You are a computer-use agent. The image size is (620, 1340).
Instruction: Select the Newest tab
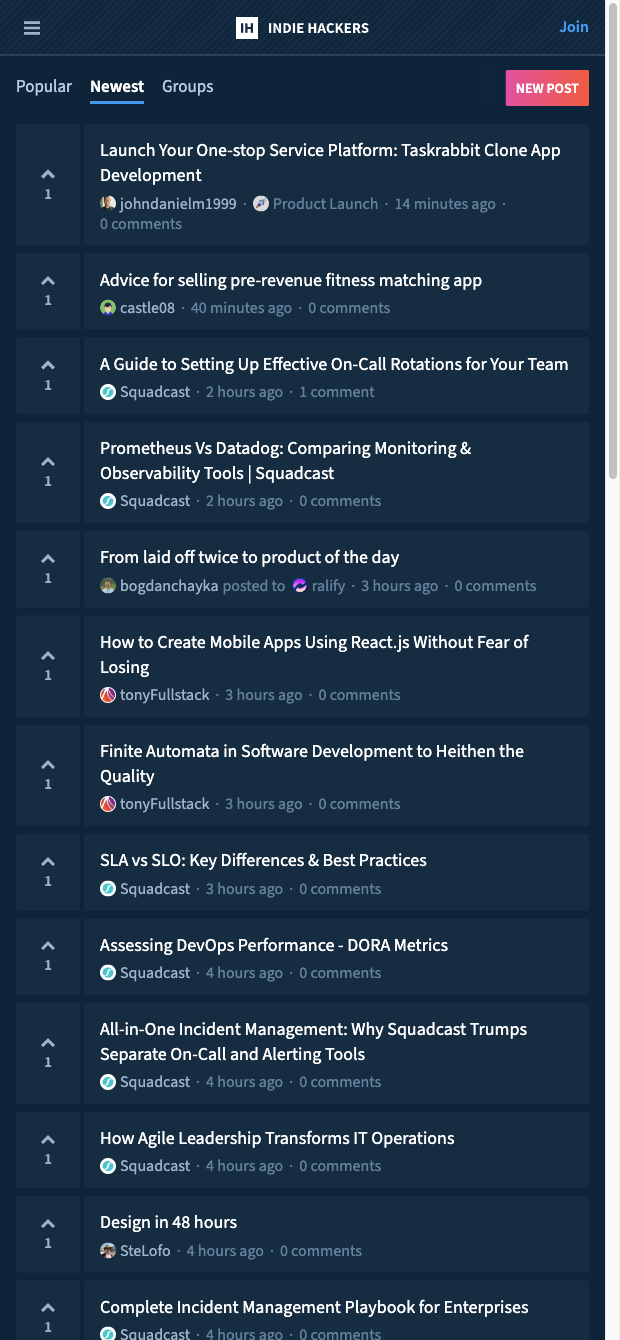tap(117, 87)
